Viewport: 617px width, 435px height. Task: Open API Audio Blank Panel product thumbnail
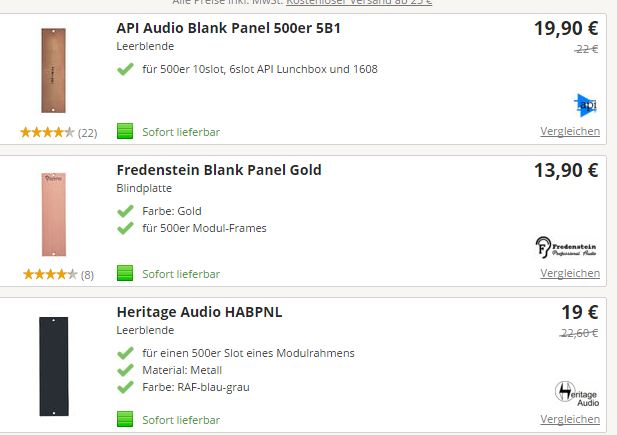point(54,70)
